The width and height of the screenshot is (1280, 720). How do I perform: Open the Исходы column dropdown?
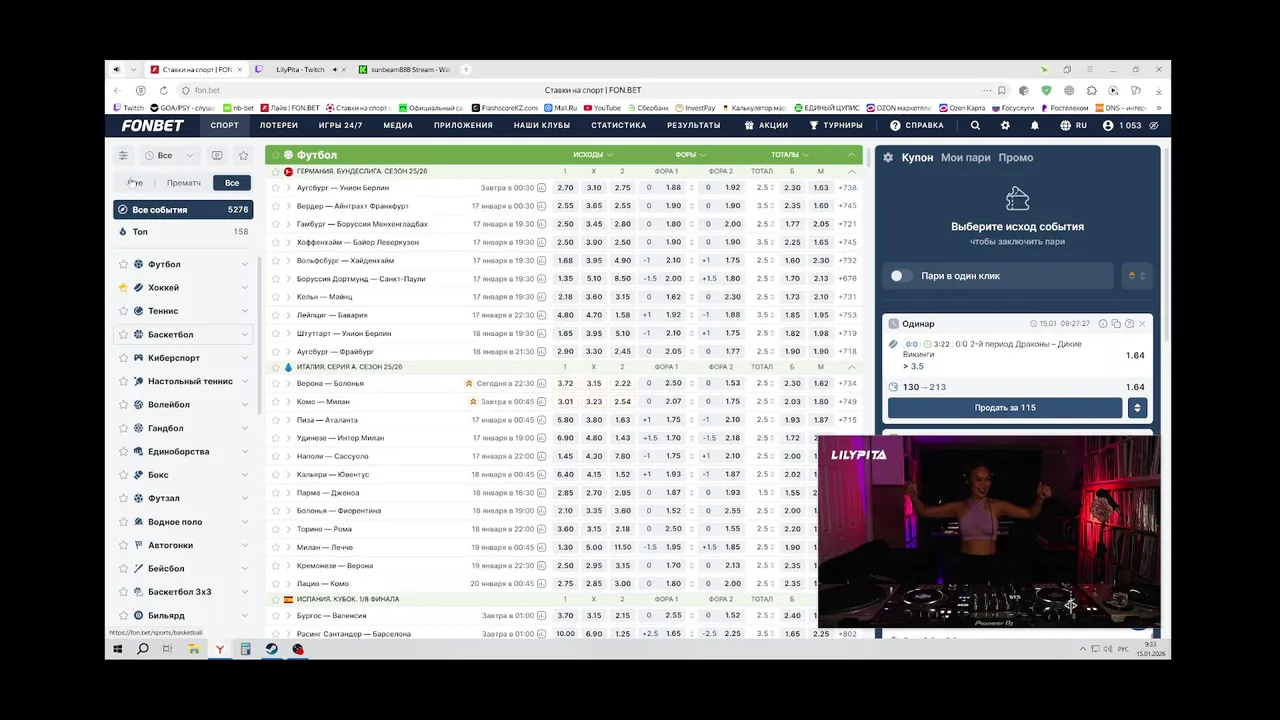[x=593, y=155]
